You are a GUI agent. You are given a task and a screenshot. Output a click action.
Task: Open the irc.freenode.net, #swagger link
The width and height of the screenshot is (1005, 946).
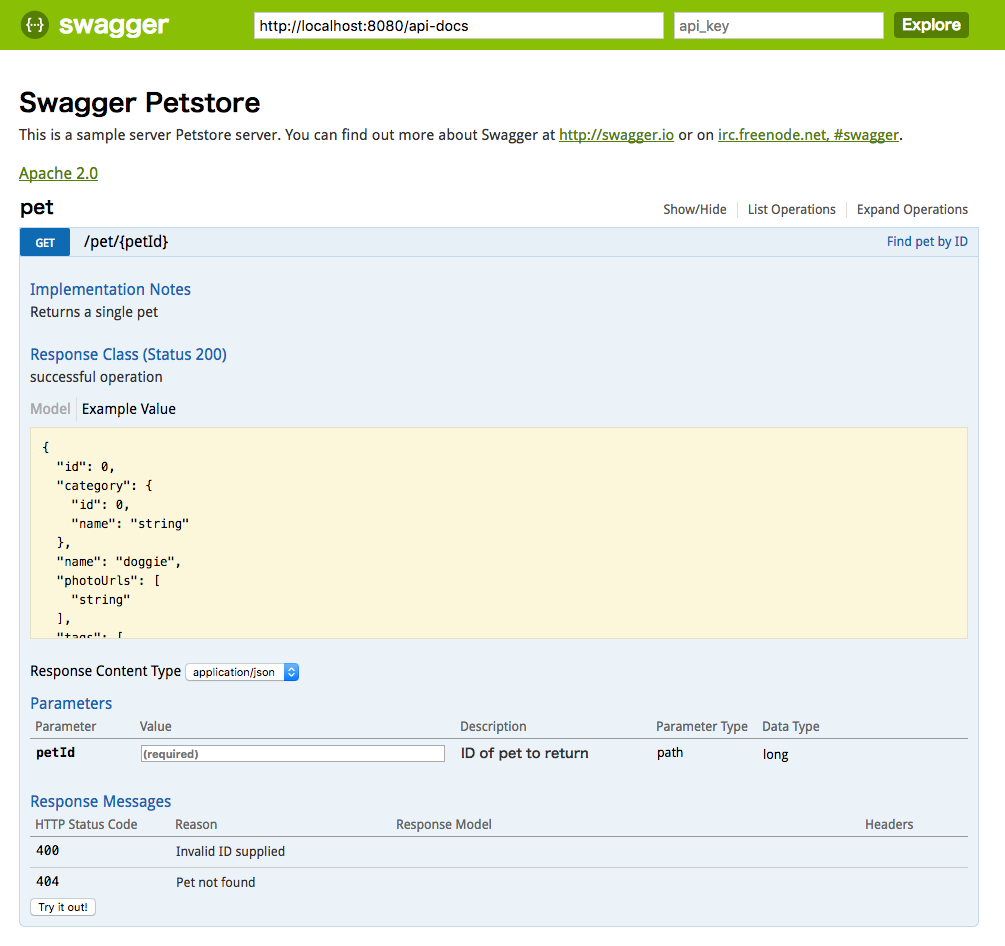tap(808, 135)
